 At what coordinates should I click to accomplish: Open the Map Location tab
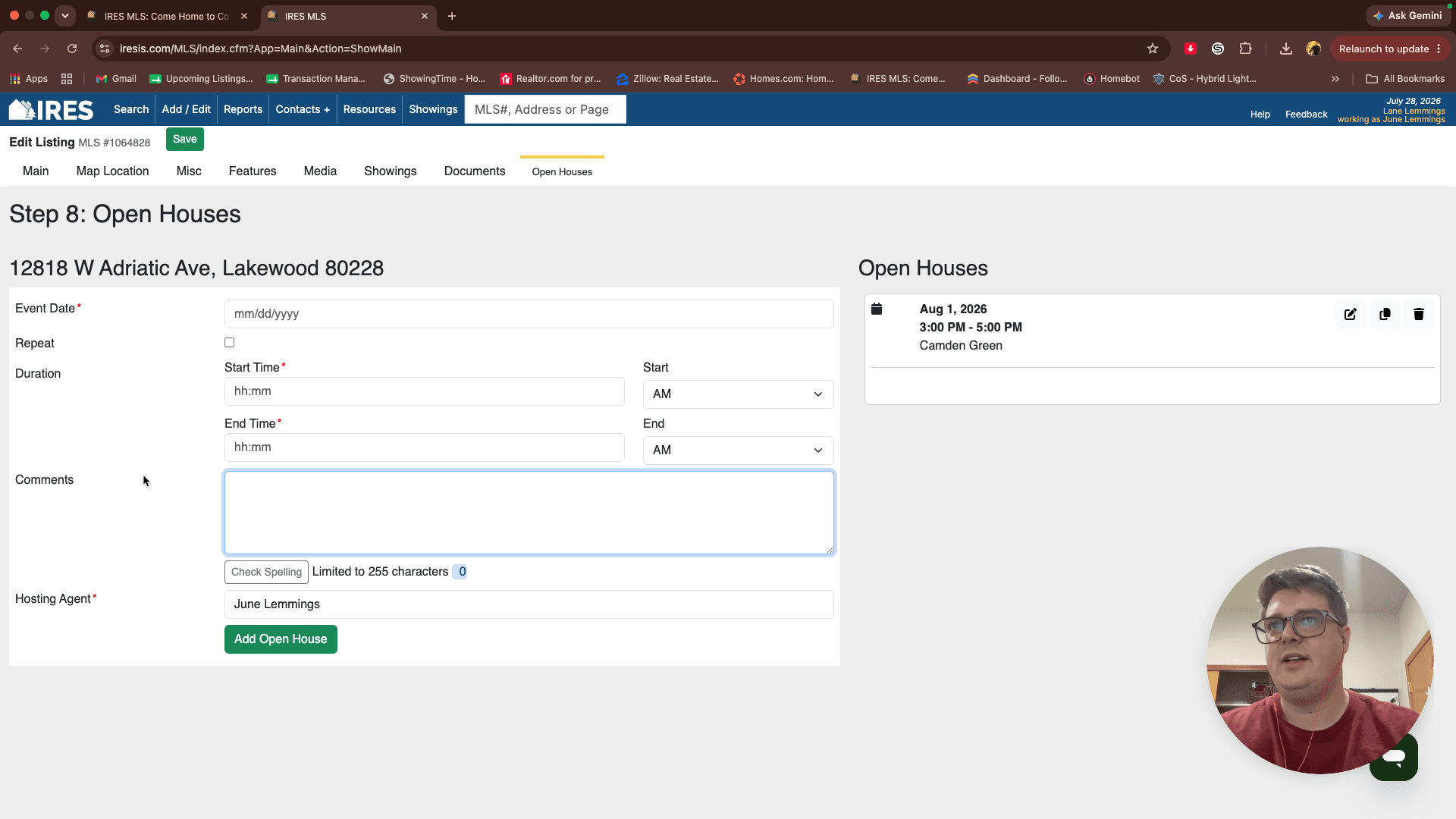(112, 171)
